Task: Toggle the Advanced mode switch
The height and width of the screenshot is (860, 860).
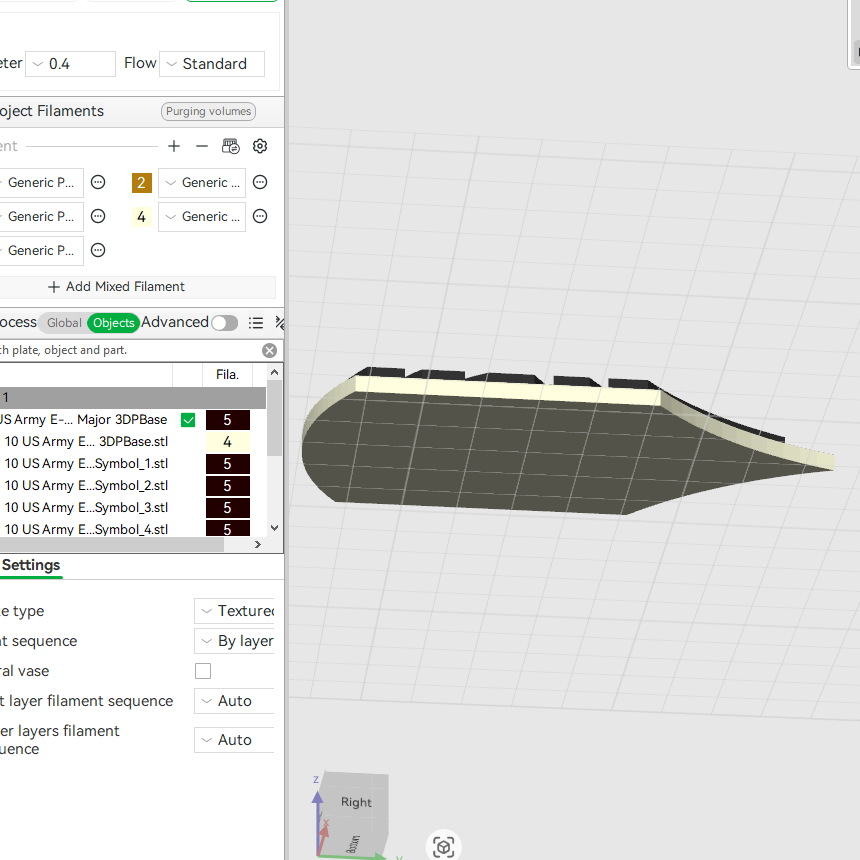Action: 224,322
